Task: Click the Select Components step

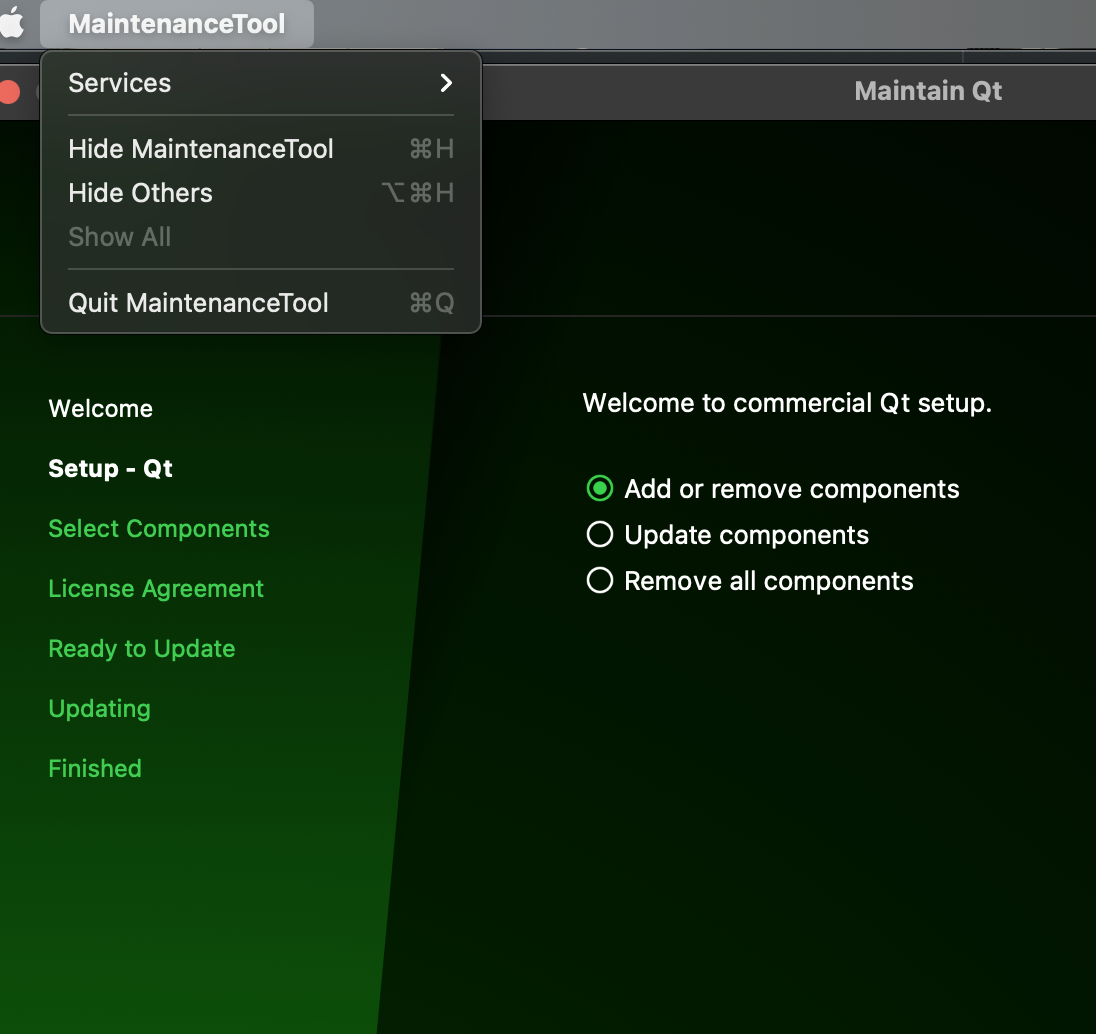Action: [159, 529]
